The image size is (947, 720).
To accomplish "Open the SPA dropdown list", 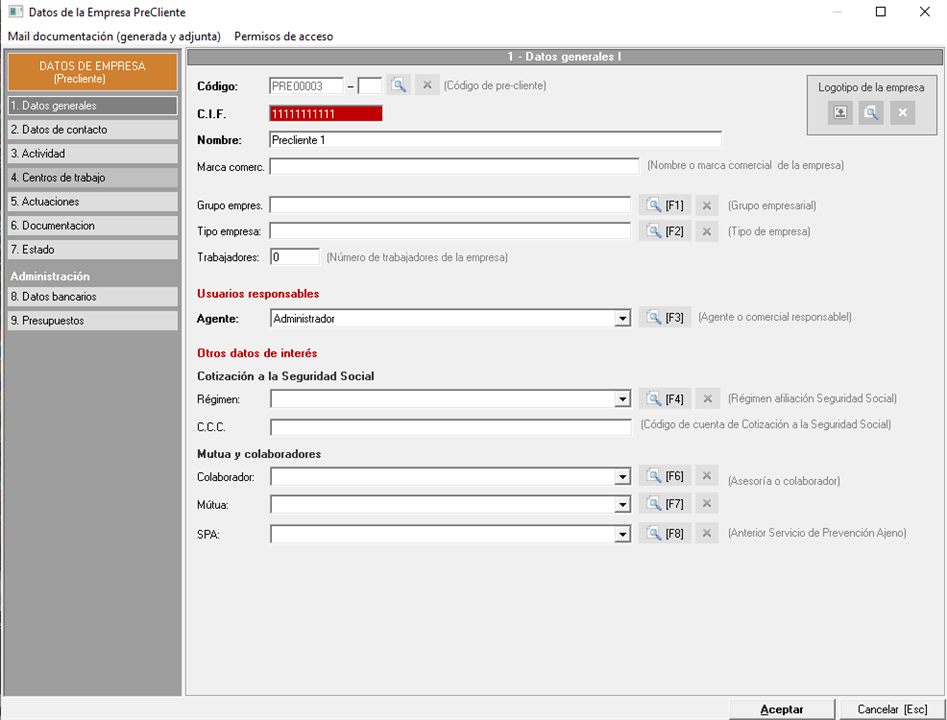I will click(623, 534).
